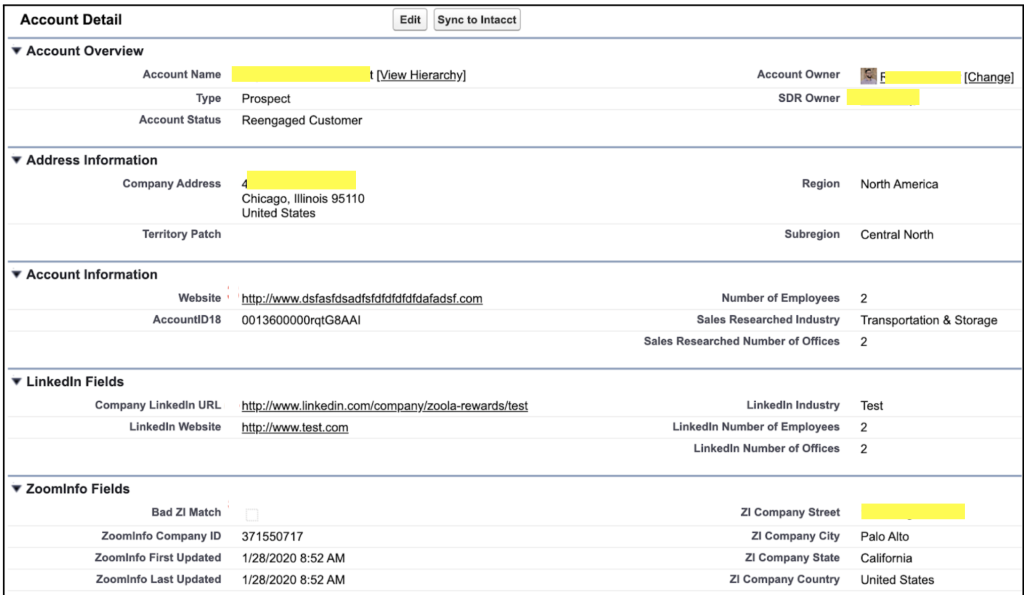Open the Company LinkedIn URL link
Image resolution: width=1024 pixels, height=595 pixels.
tap(385, 406)
